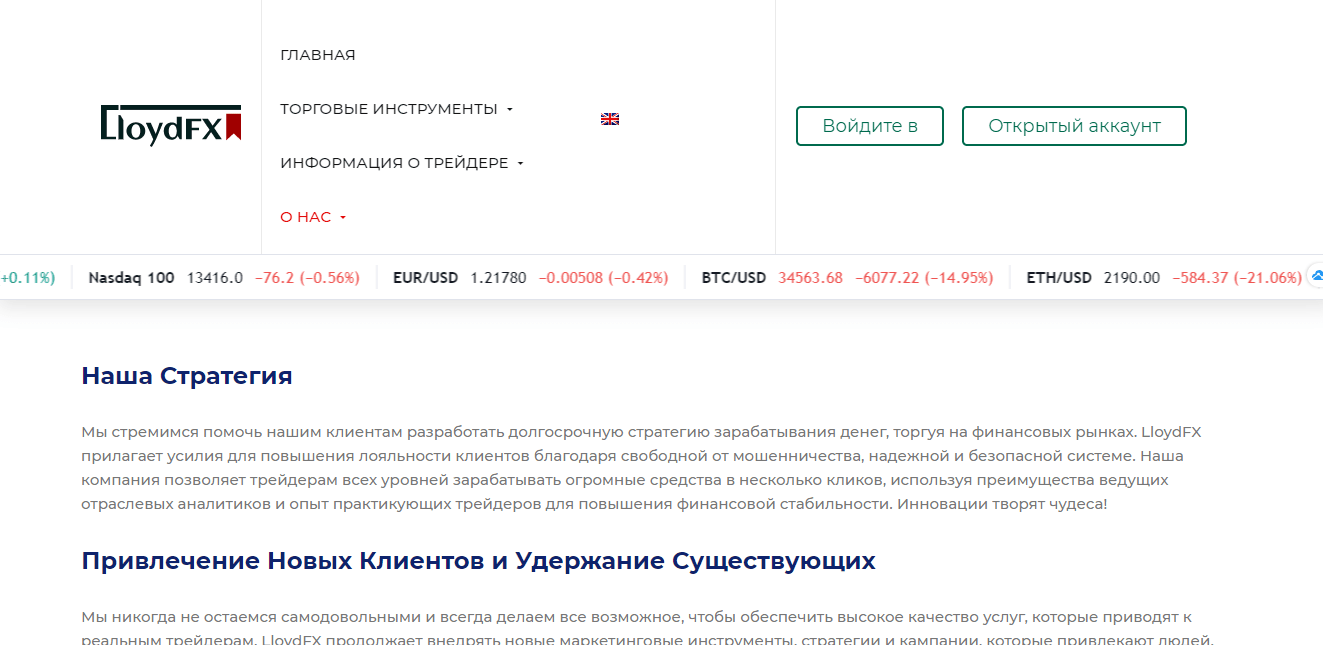This screenshot has height=645, width=1323.
Task: Click the TradingView icon at ticker edge
Action: click(x=1316, y=275)
